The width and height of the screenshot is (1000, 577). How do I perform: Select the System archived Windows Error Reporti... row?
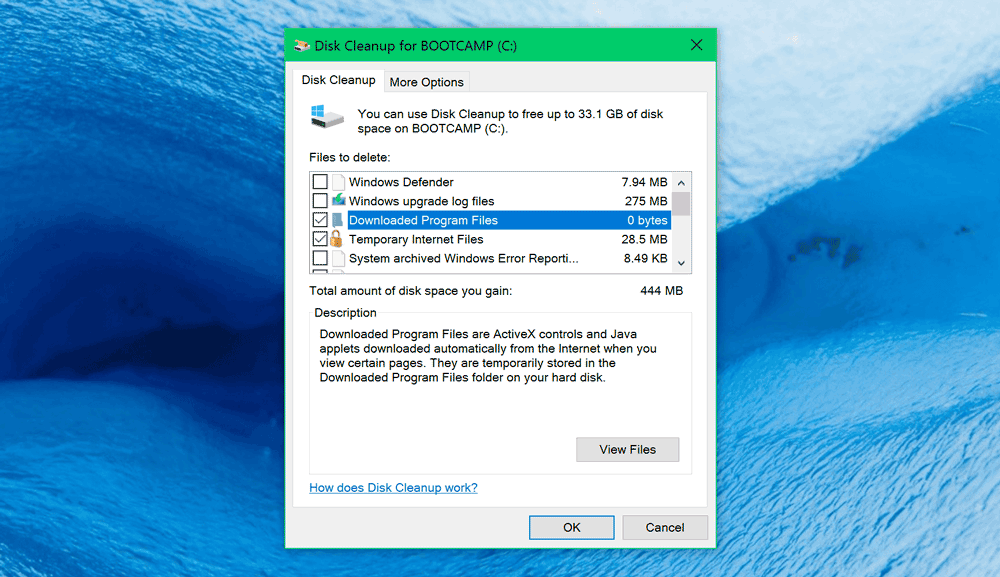490,258
